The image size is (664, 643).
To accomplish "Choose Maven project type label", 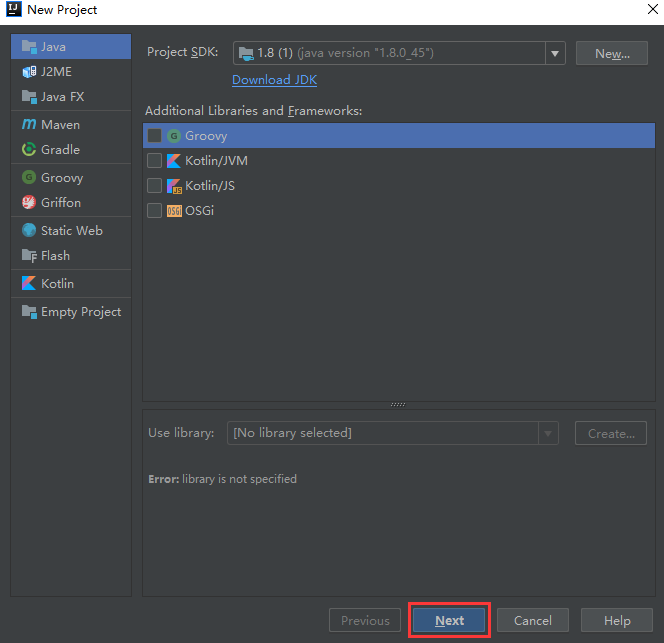I will click(x=61, y=125).
